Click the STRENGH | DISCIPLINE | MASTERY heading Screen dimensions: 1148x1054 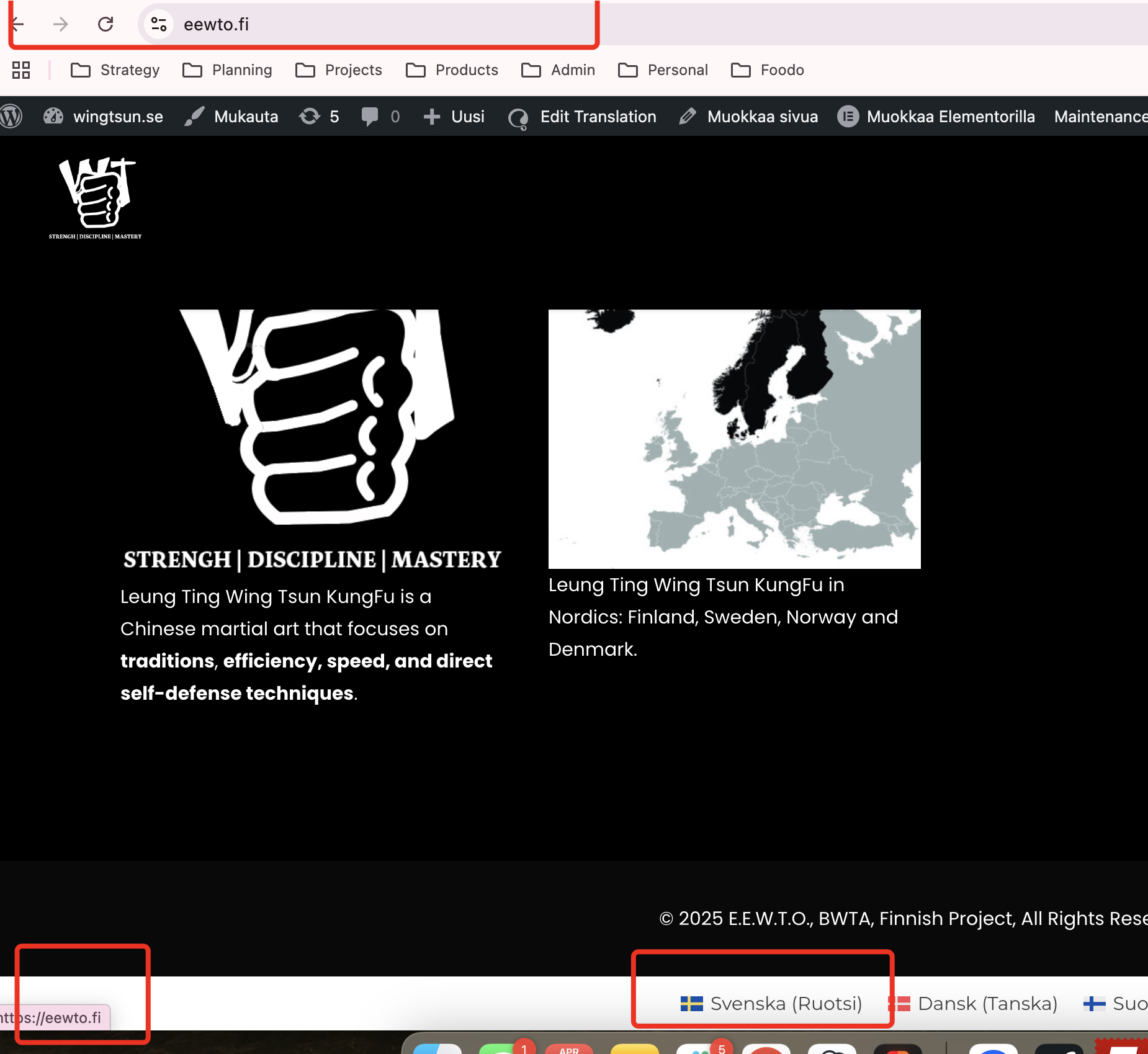point(312,560)
